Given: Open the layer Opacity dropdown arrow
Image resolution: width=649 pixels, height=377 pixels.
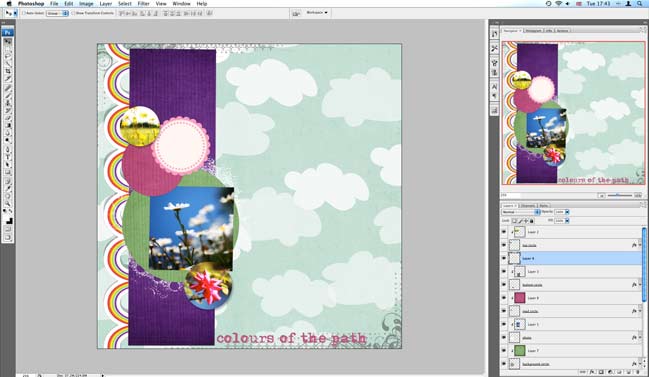Looking at the screenshot, I should 567,212.
